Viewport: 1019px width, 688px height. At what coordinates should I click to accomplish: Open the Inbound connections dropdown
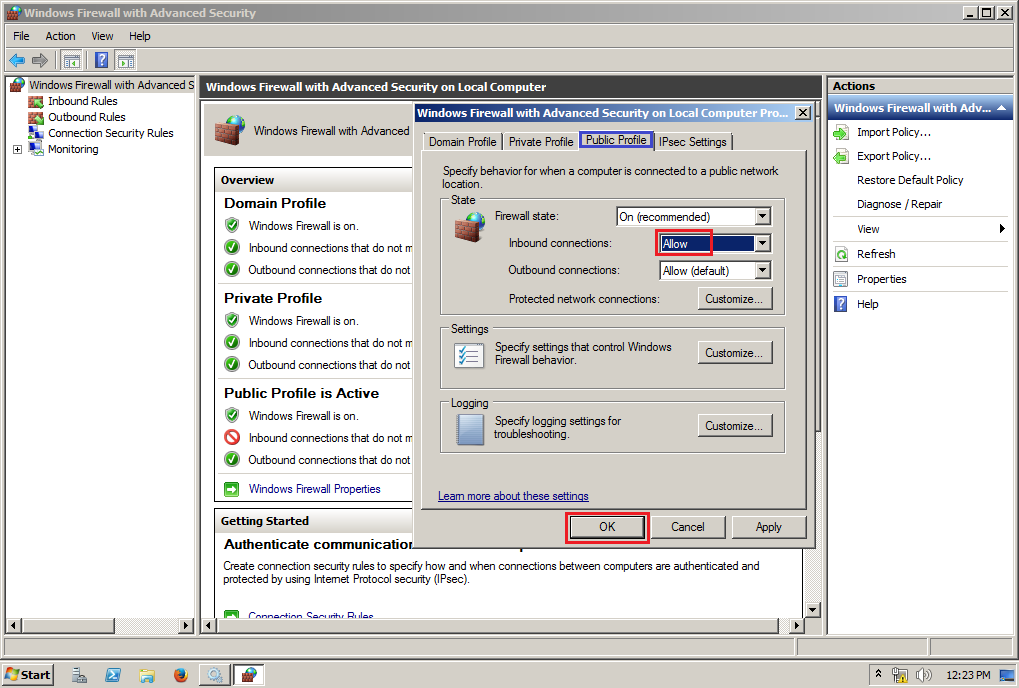[x=761, y=242]
